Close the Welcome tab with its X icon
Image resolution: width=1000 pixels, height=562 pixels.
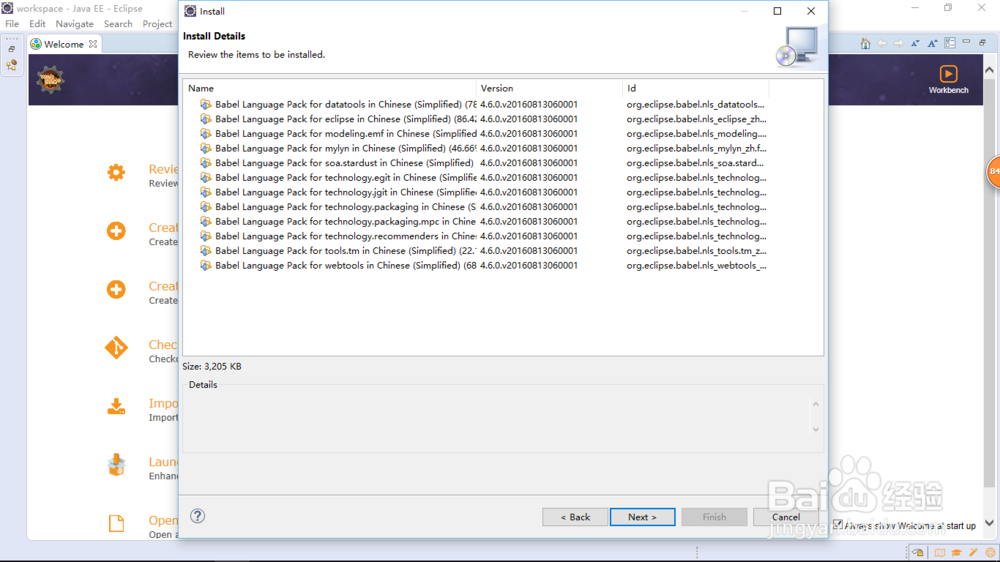point(93,44)
